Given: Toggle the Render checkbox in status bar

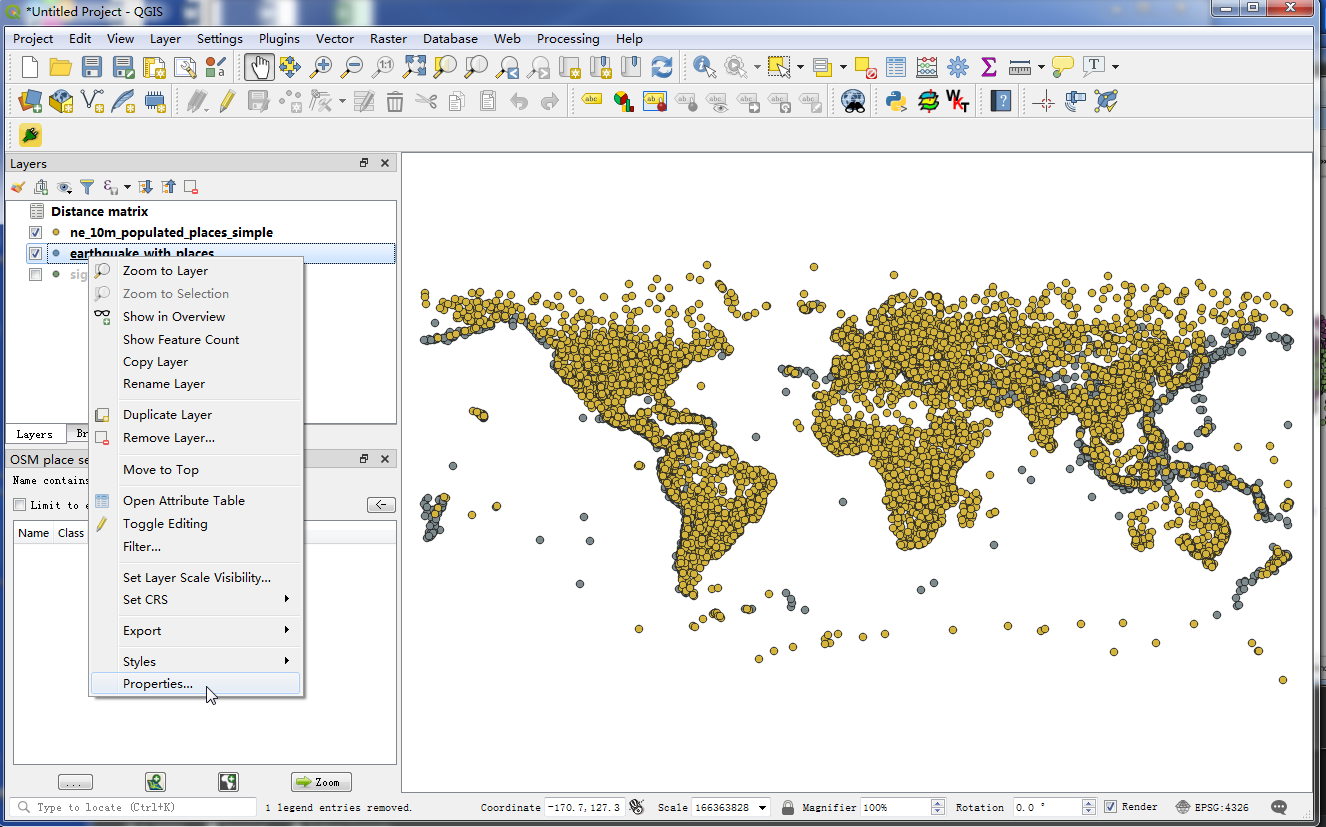Looking at the screenshot, I should [x=1110, y=807].
